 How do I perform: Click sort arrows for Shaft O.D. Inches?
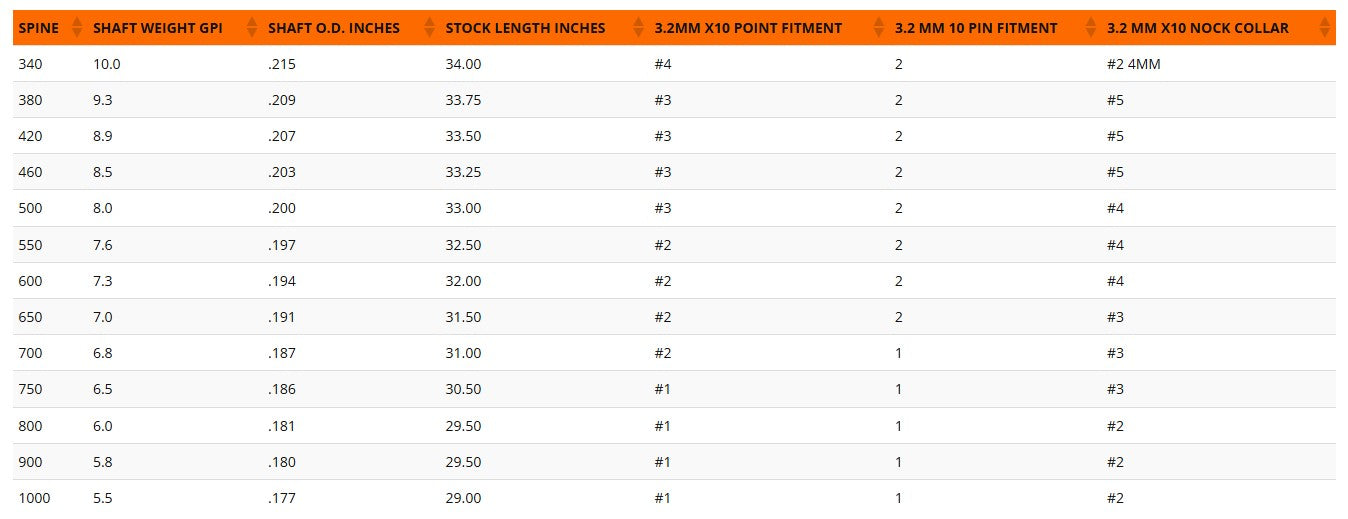(430, 28)
